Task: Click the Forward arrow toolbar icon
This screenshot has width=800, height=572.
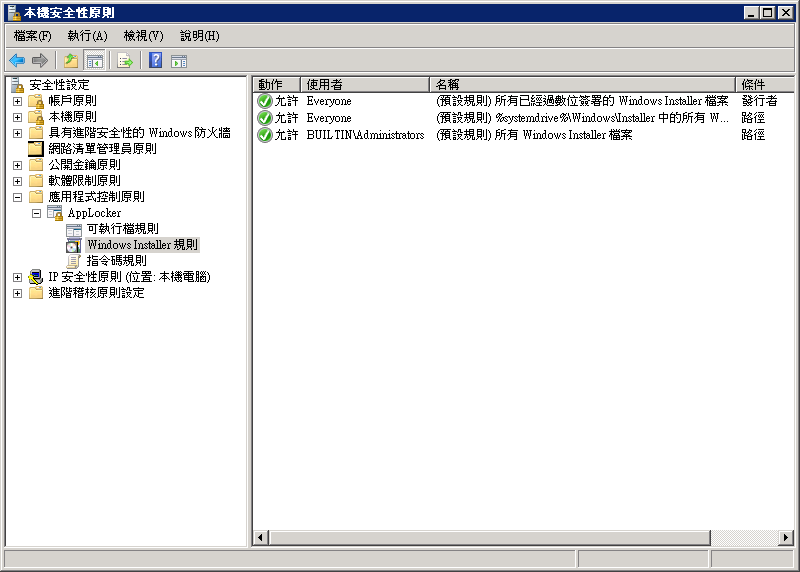Action: pos(40,61)
